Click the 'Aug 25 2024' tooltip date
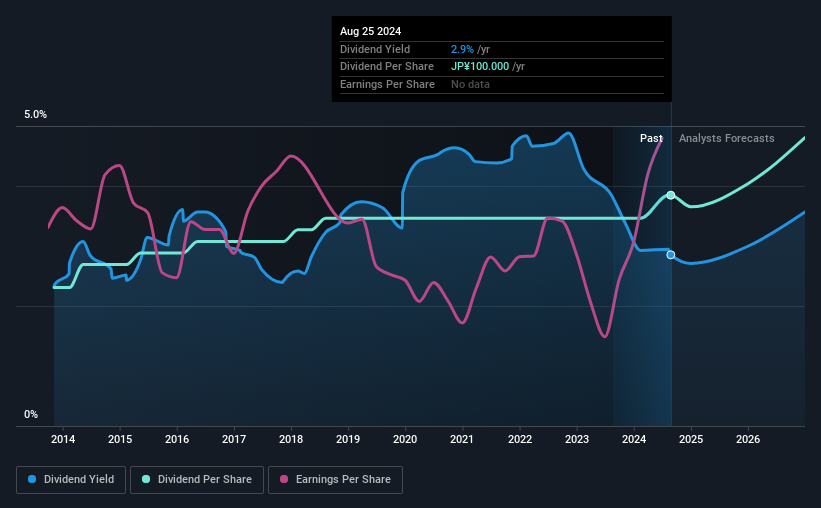This screenshot has width=821, height=508. 371,31
